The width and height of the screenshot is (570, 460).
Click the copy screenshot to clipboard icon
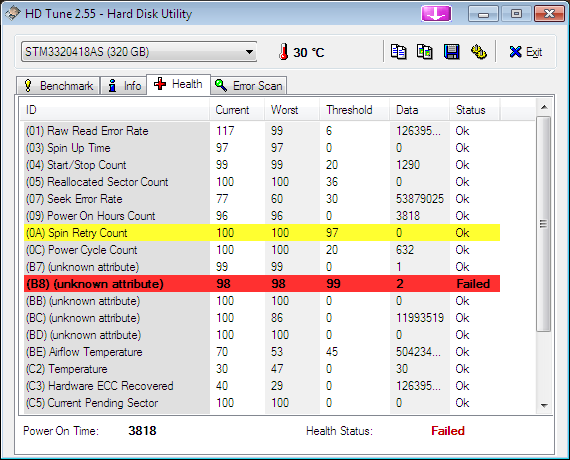pyautogui.click(x=425, y=52)
